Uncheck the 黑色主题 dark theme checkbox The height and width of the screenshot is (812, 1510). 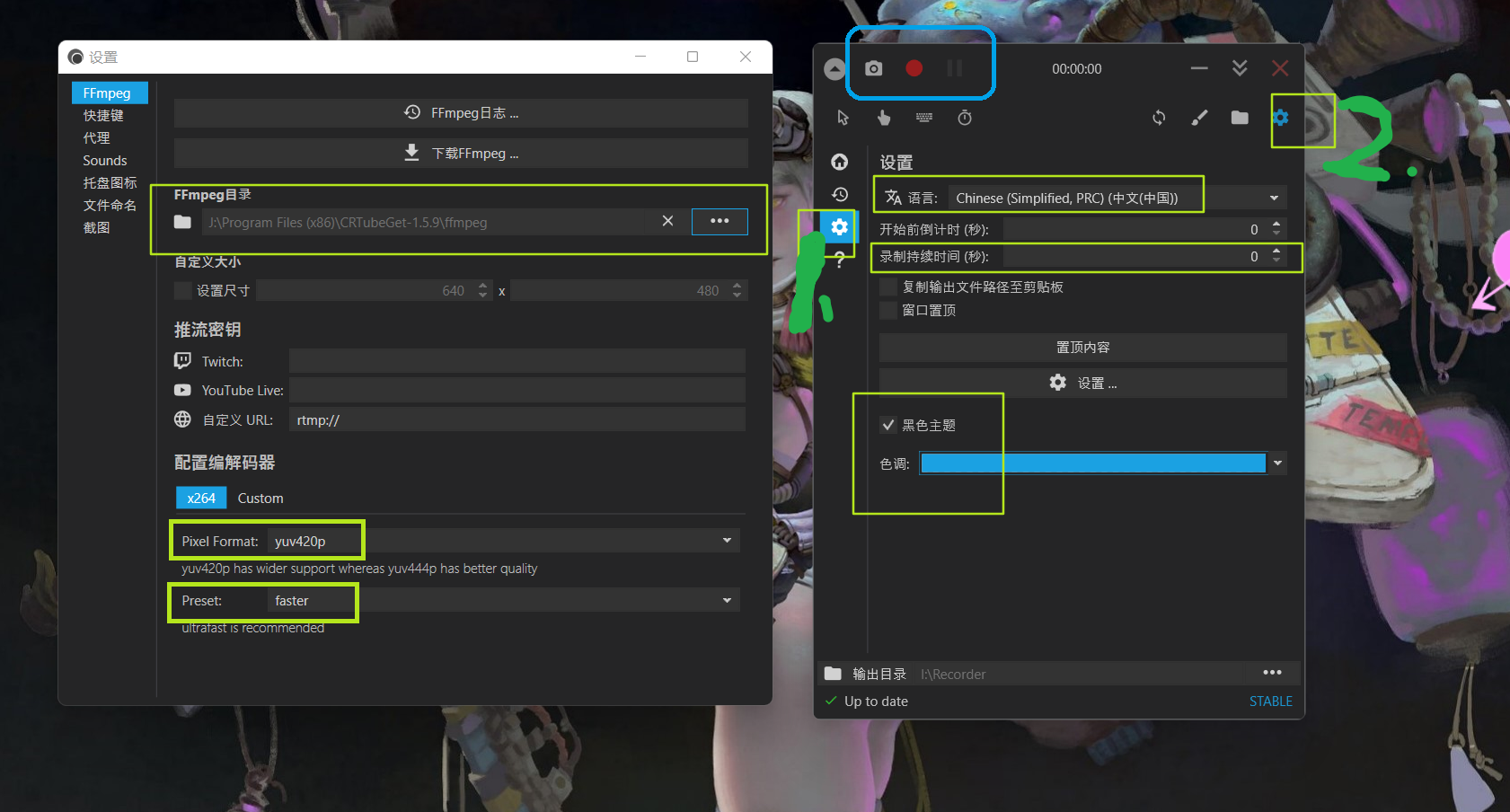pyautogui.click(x=888, y=425)
